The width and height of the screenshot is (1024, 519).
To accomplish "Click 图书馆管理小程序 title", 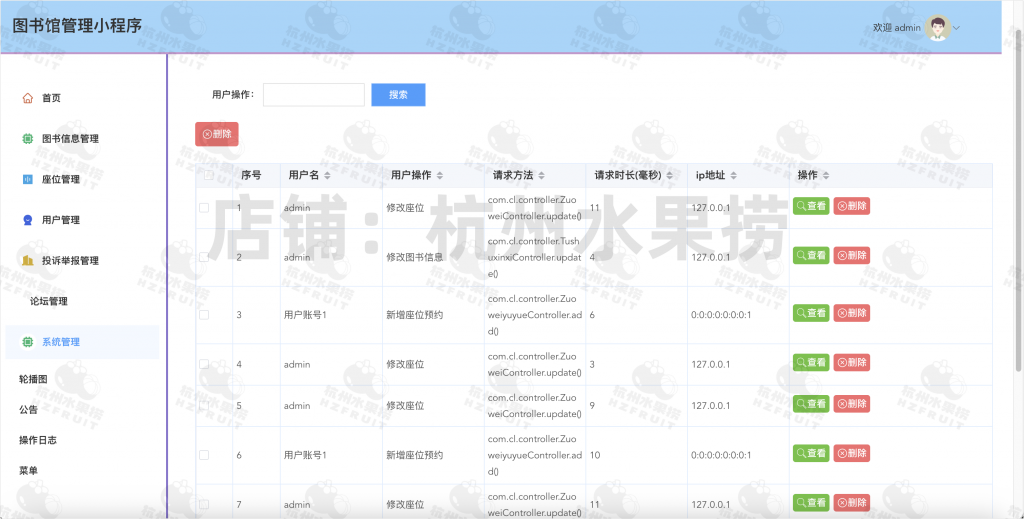I will click(x=77, y=26).
